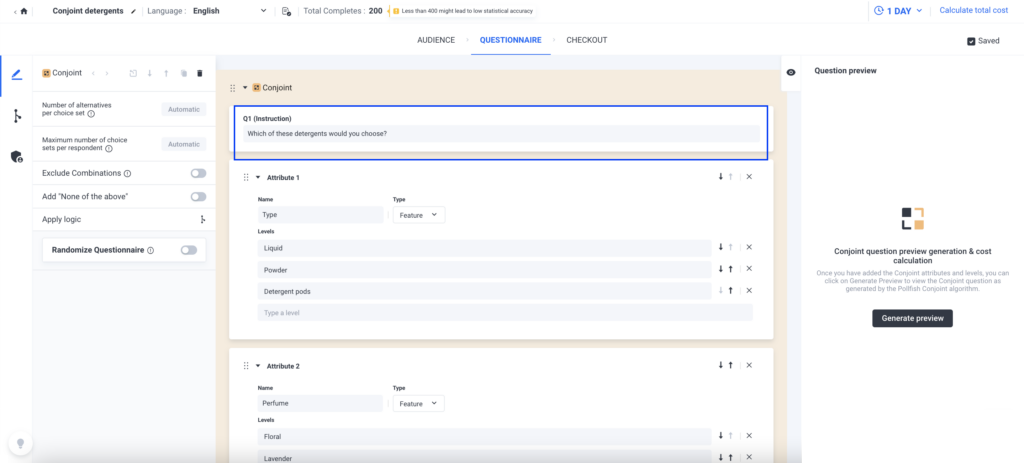Show info for Randomize Questionnaire
This screenshot has height=463, width=1024.
(150, 250)
